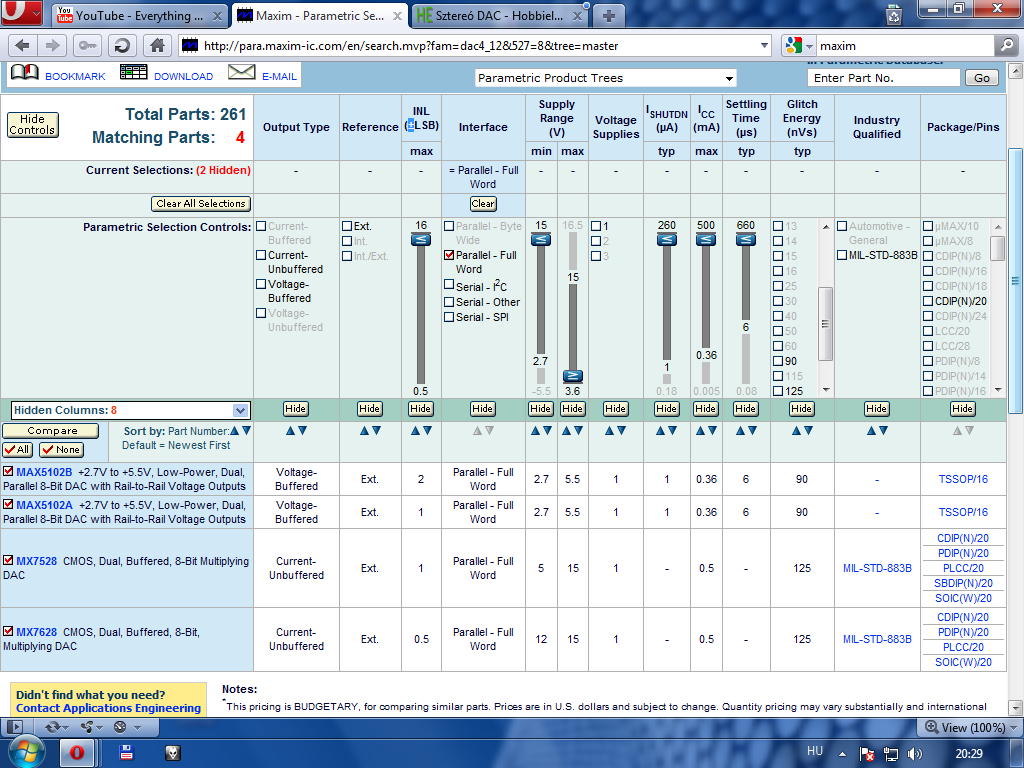Open MX7628 part link

tap(37, 632)
